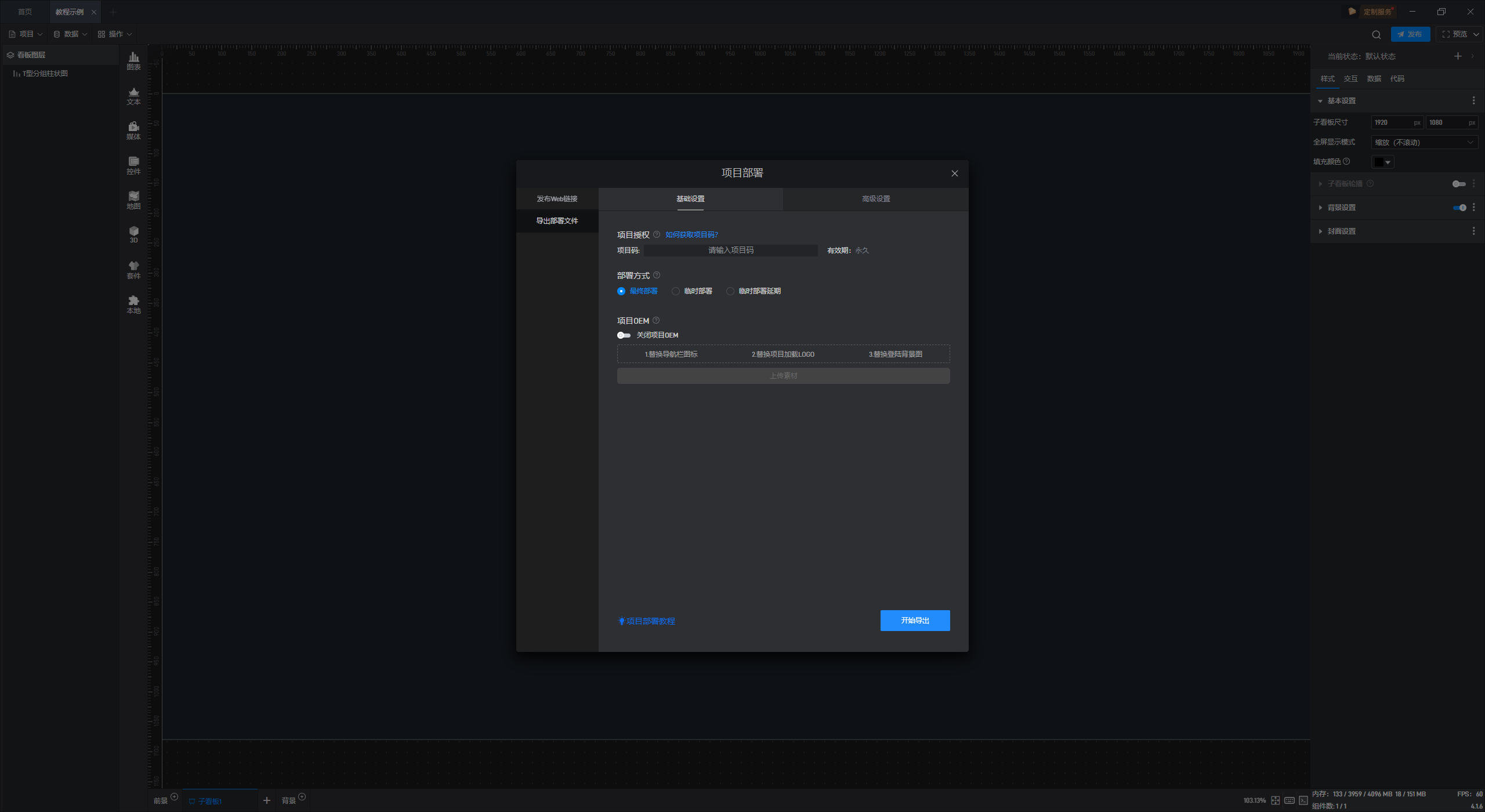Click the search magnifier icon
The image size is (1485, 812).
coord(1376,35)
